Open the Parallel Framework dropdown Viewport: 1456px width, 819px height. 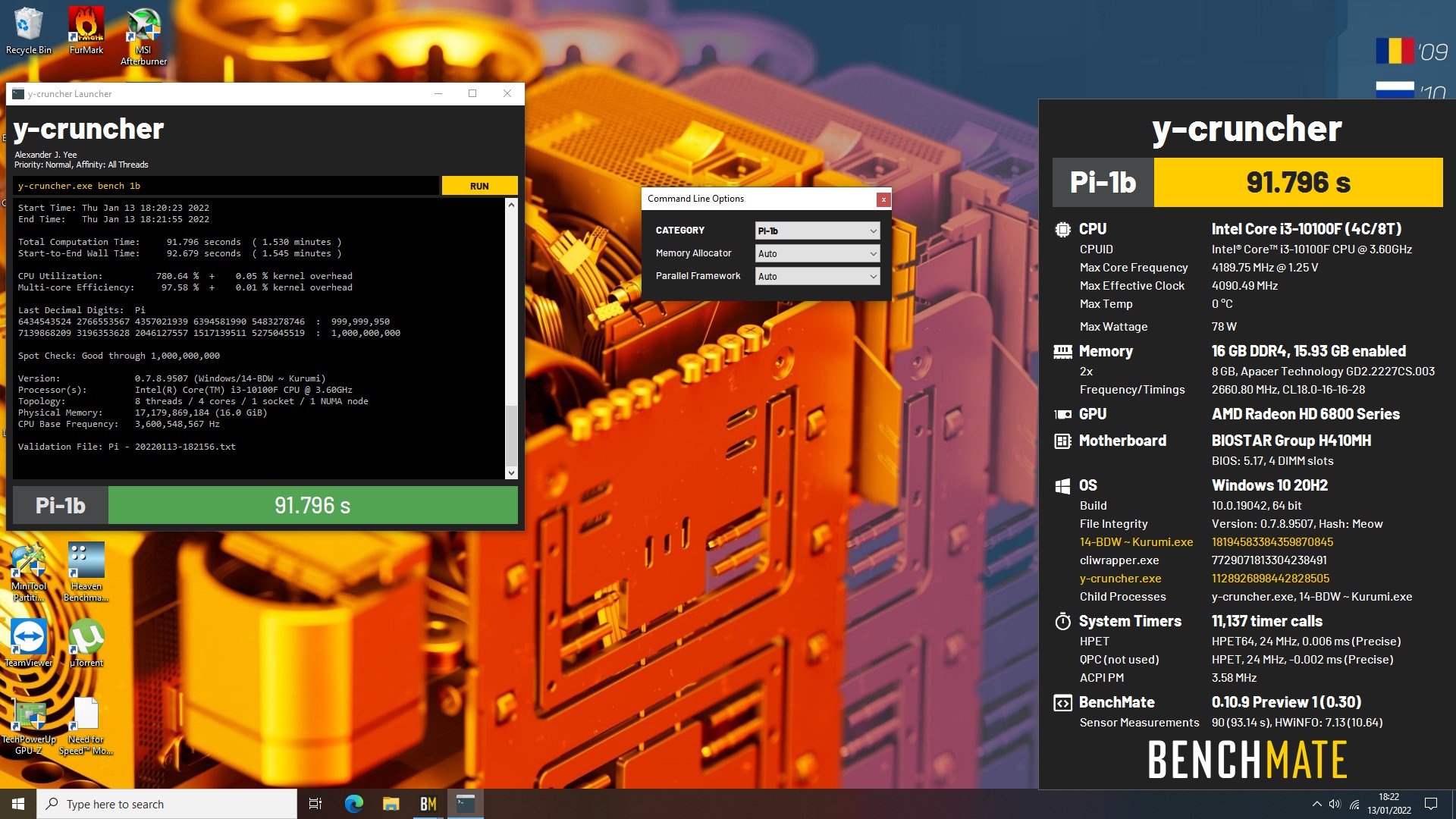(x=817, y=276)
